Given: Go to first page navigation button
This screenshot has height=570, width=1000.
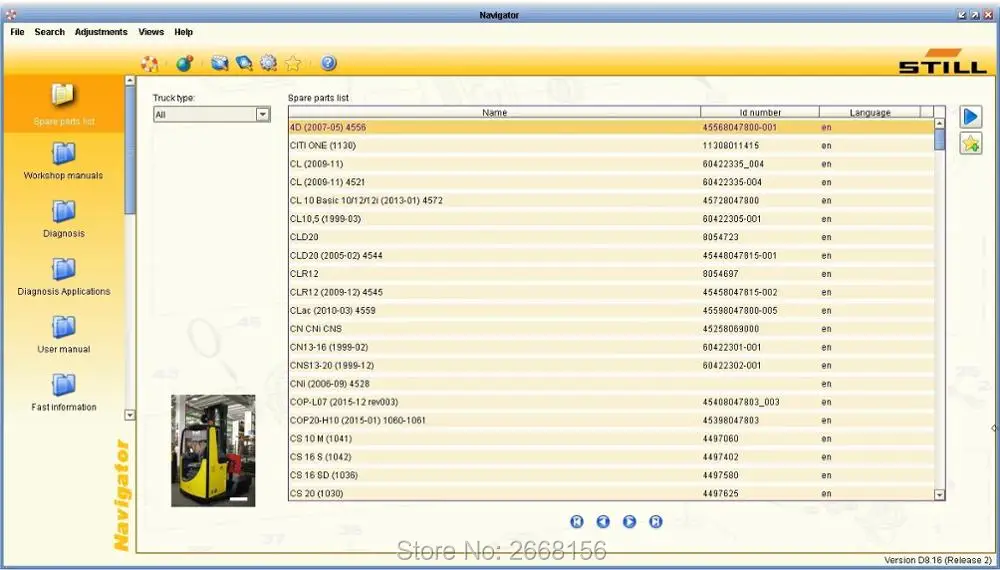Looking at the screenshot, I should point(577,522).
